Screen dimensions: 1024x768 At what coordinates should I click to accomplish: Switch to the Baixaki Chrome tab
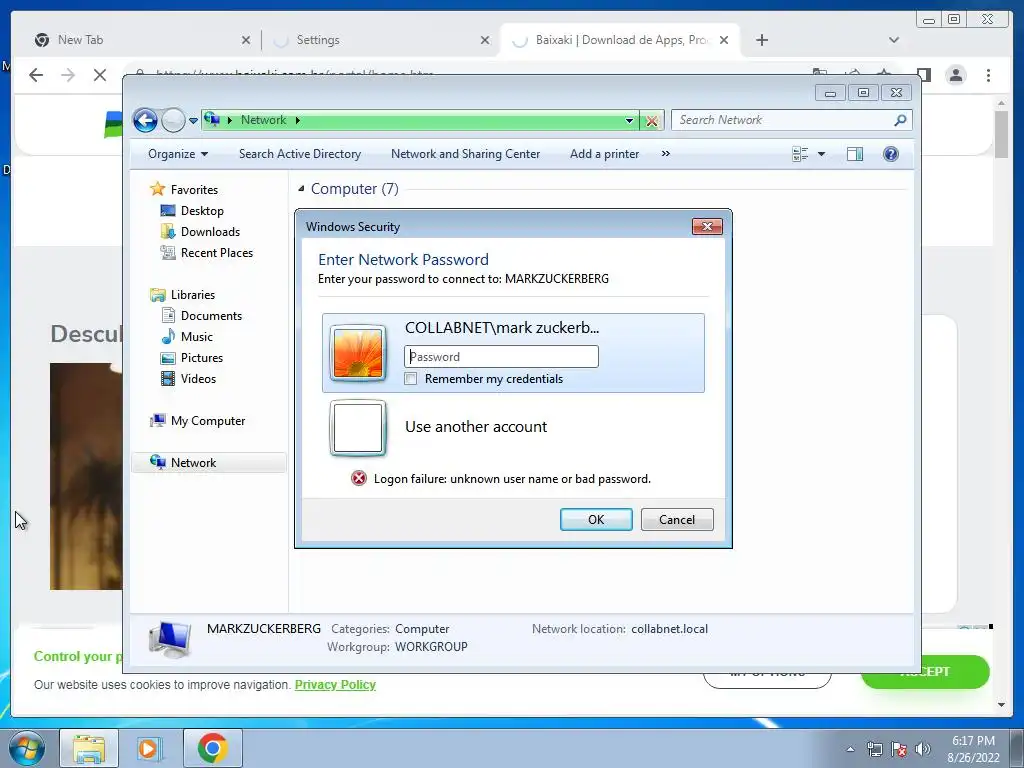coord(620,40)
